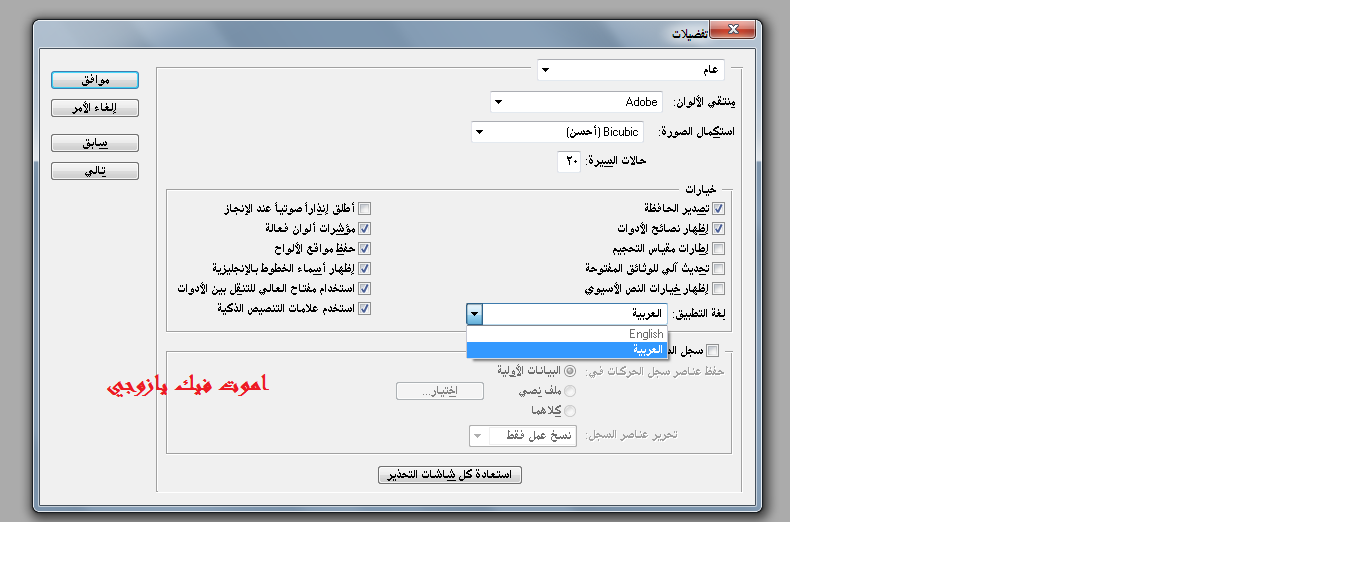Choose العربية in the open language list
Viewport: 1350px width, 568px height.
[567, 350]
